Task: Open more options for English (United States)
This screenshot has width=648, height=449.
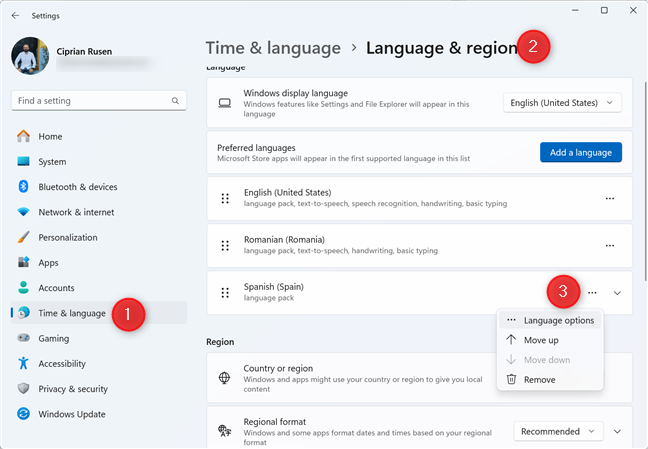Action: (610, 198)
